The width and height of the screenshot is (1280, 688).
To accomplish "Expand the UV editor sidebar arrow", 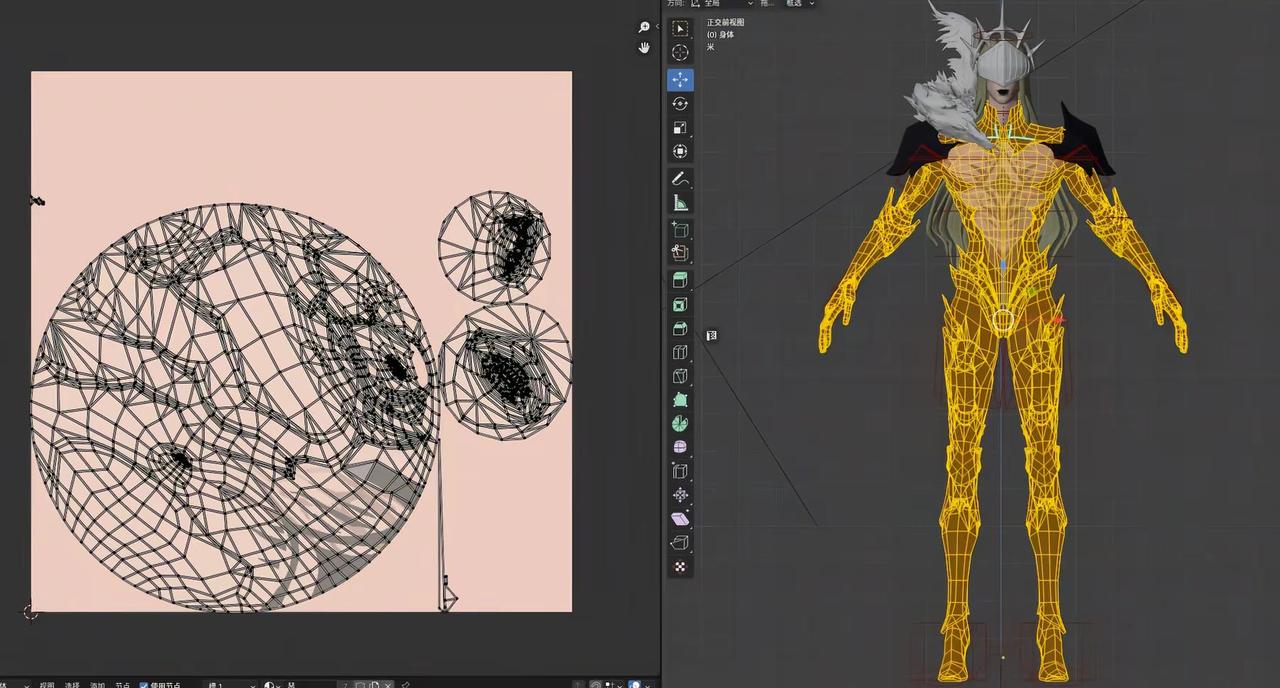I will (657, 27).
